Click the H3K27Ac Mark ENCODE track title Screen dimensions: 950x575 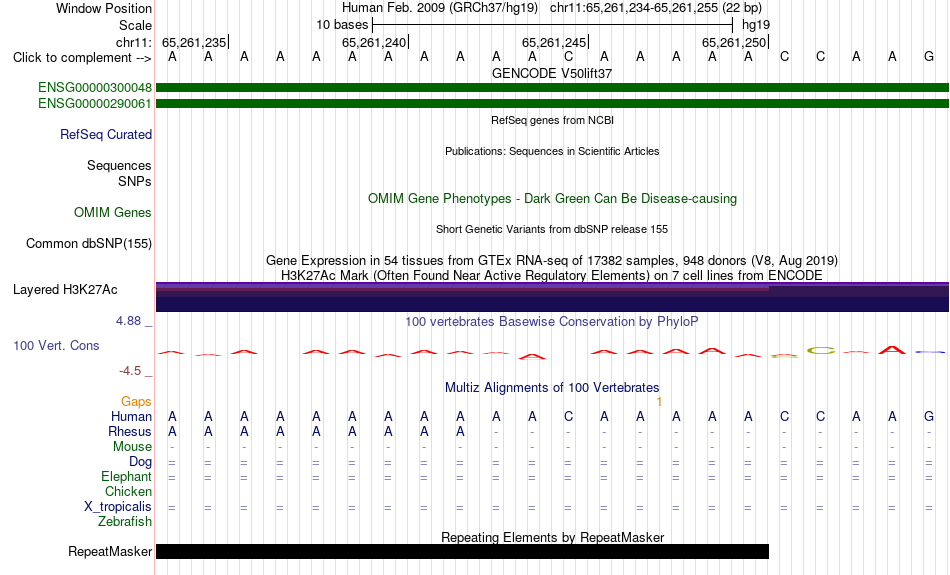(552, 276)
